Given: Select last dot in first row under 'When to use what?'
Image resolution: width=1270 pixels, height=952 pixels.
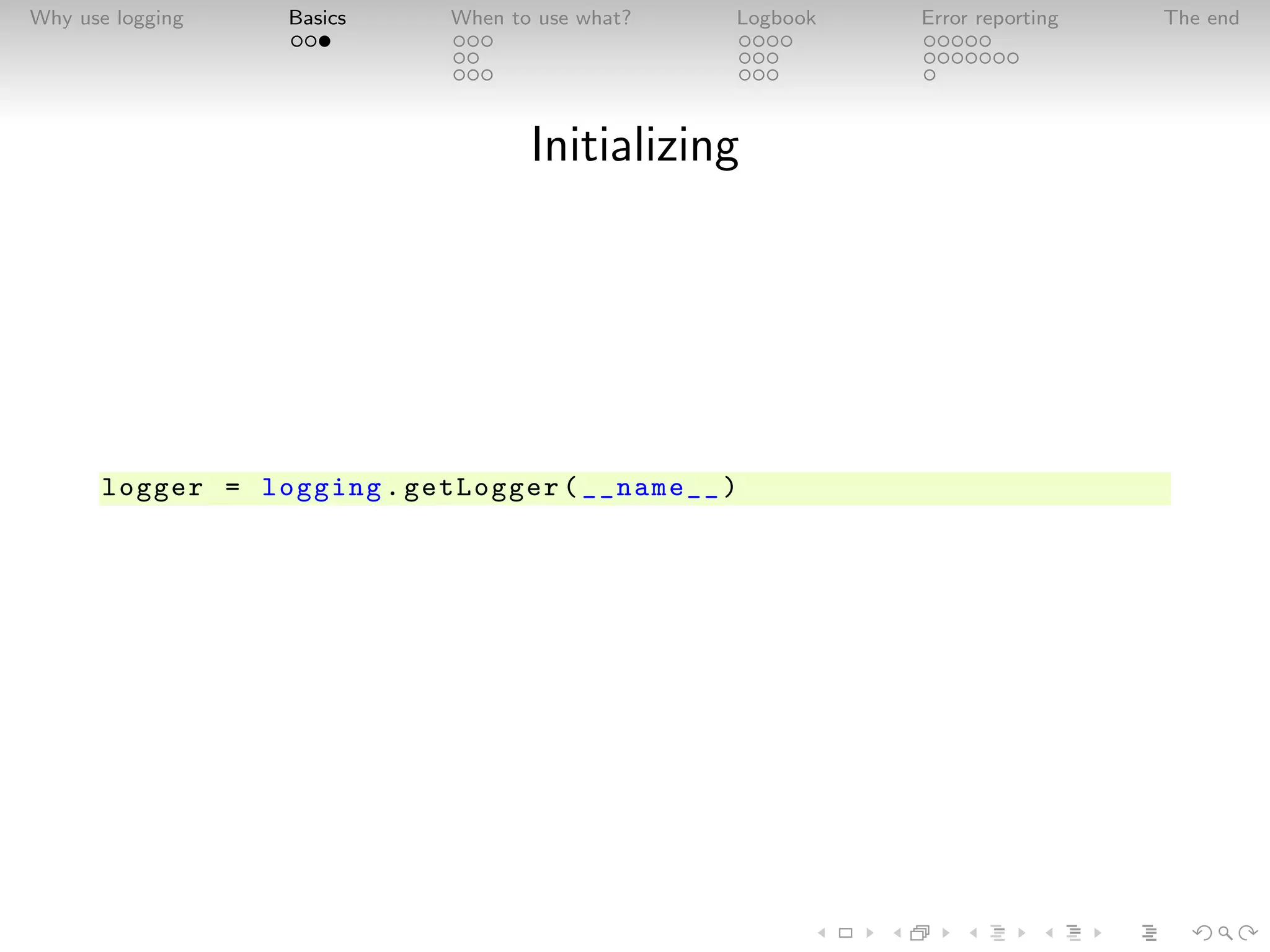Looking at the screenshot, I should (x=487, y=42).
